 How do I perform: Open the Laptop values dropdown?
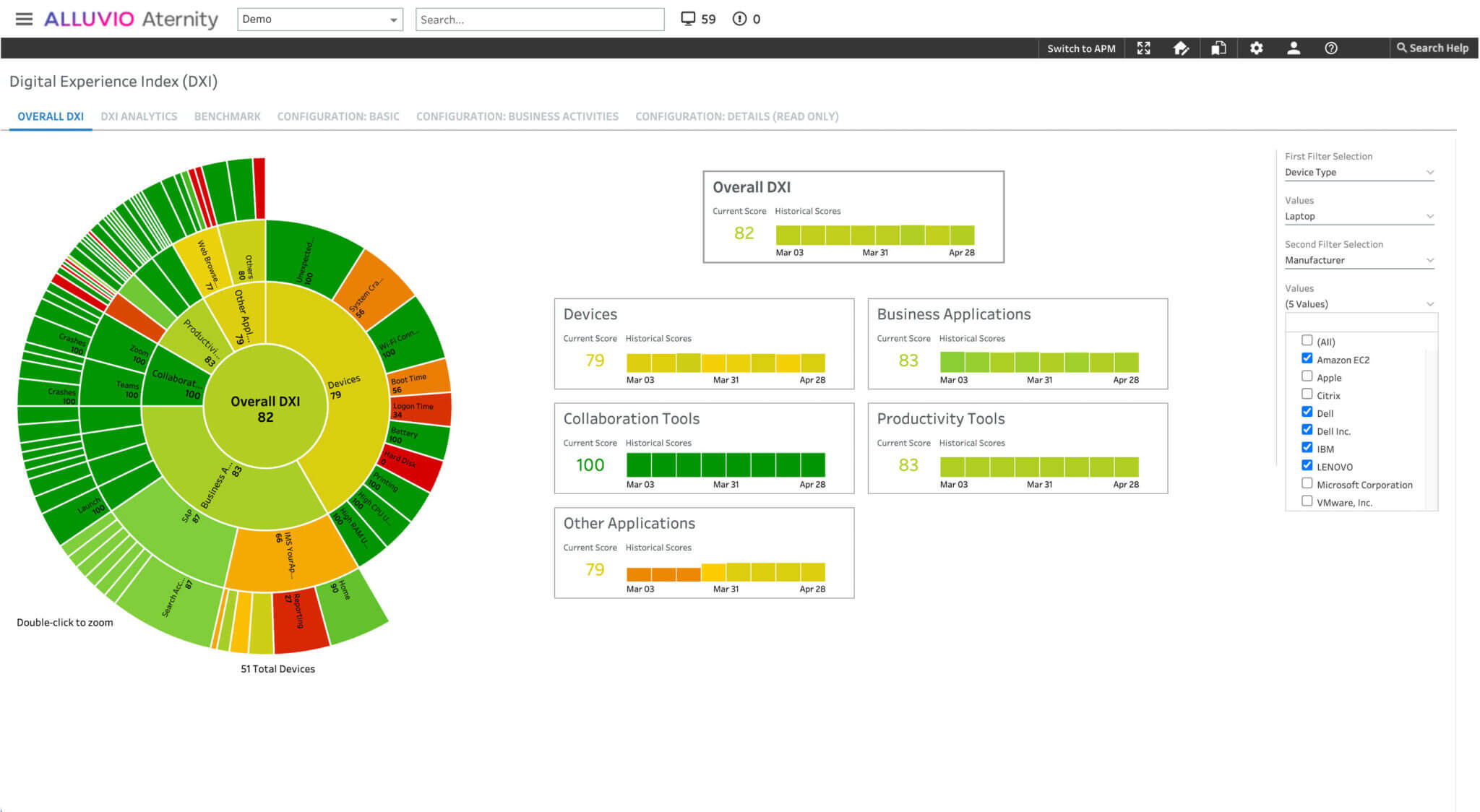pyautogui.click(x=1359, y=216)
